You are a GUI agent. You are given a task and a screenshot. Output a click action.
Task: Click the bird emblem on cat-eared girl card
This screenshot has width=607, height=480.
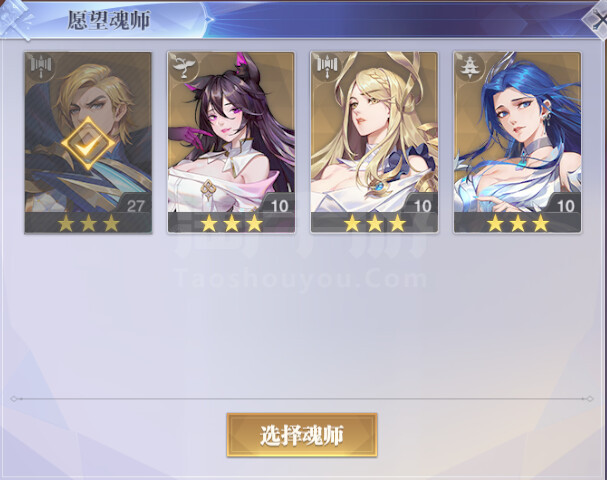184,67
